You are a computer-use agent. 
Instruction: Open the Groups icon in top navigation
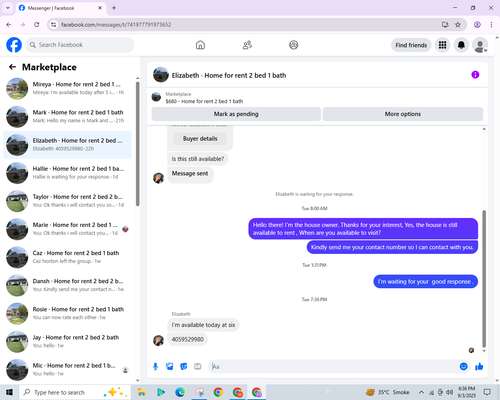(x=294, y=45)
